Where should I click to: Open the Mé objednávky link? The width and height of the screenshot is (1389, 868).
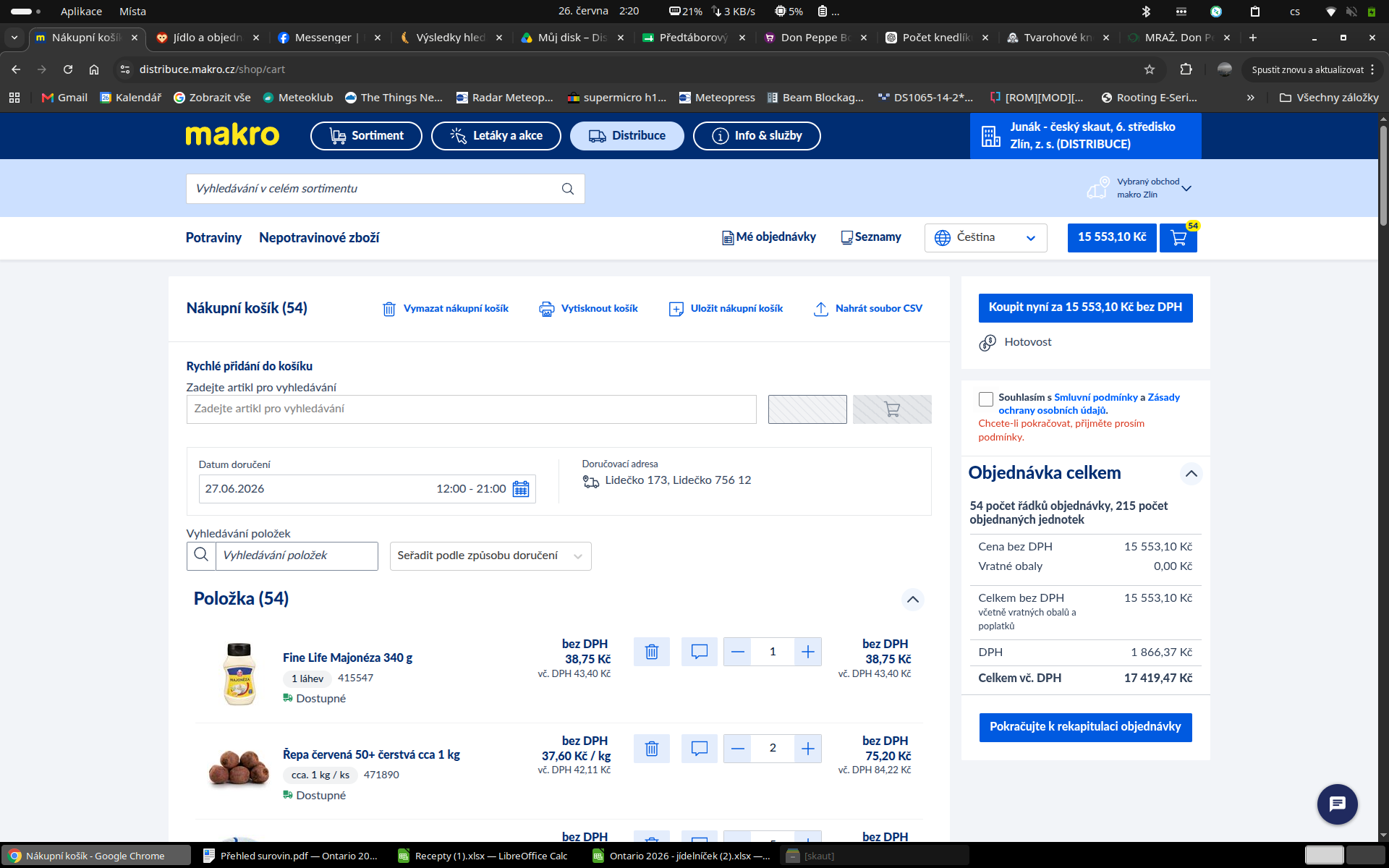(x=768, y=237)
